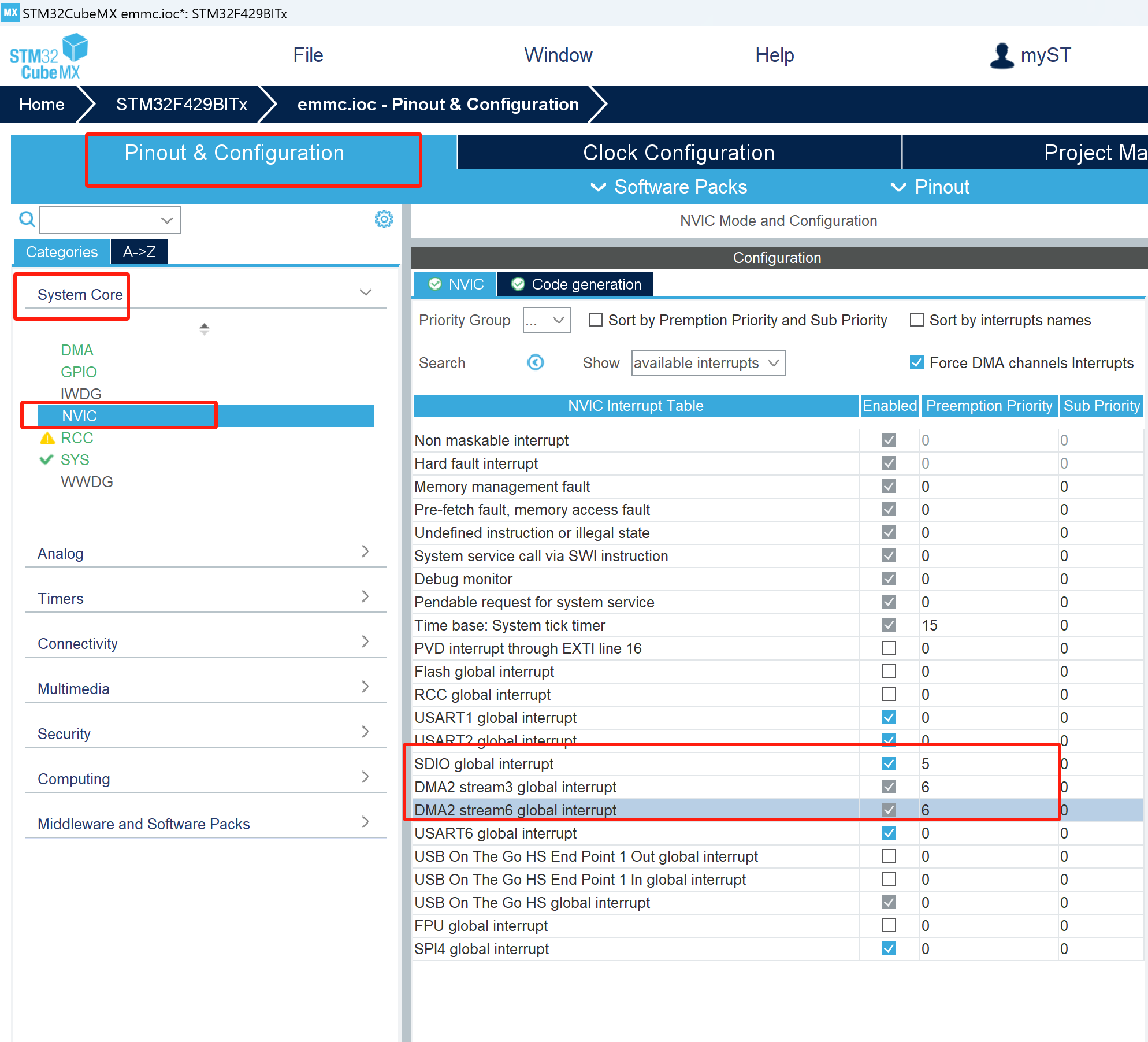Click the Sub Priority column header
1148x1042 pixels.
coord(1102,406)
